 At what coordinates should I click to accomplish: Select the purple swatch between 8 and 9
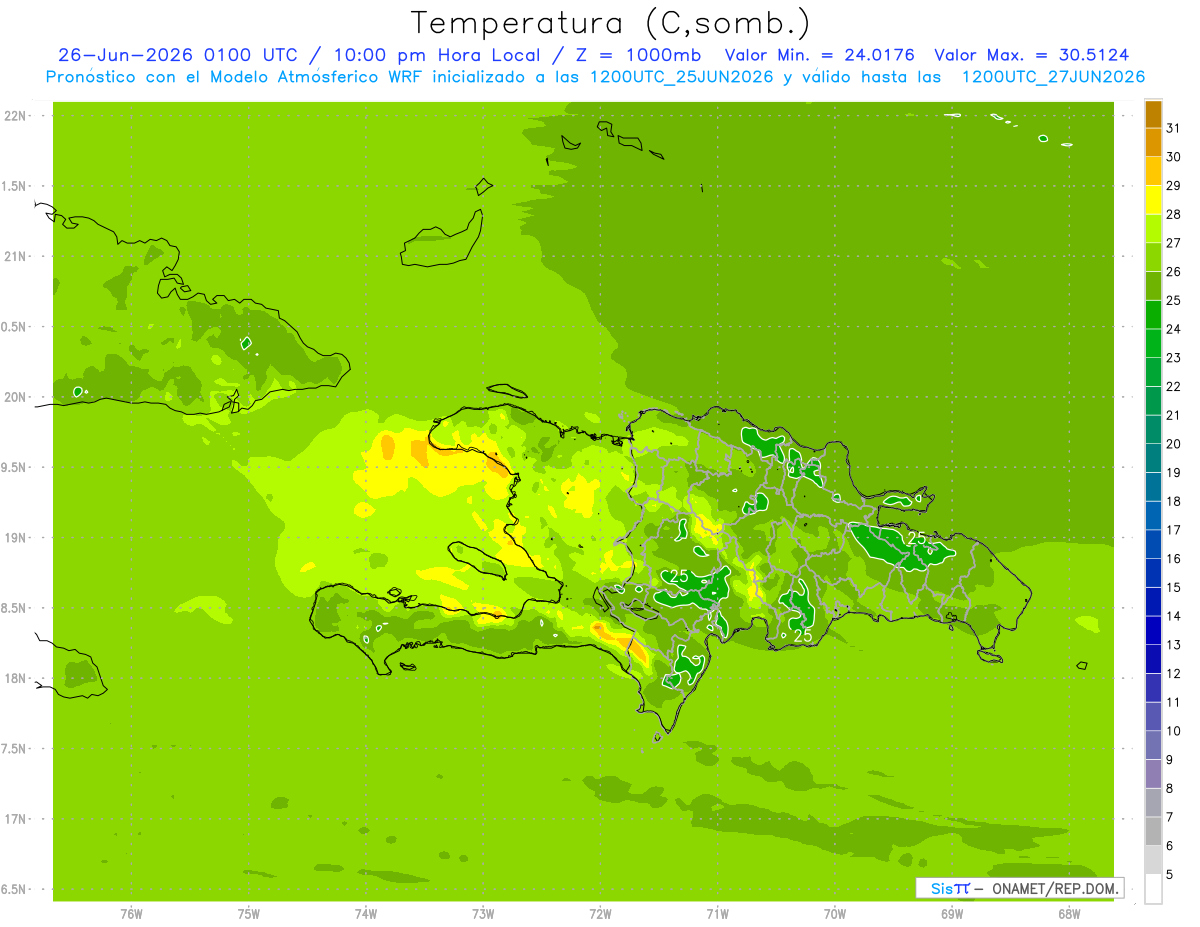tap(1153, 774)
